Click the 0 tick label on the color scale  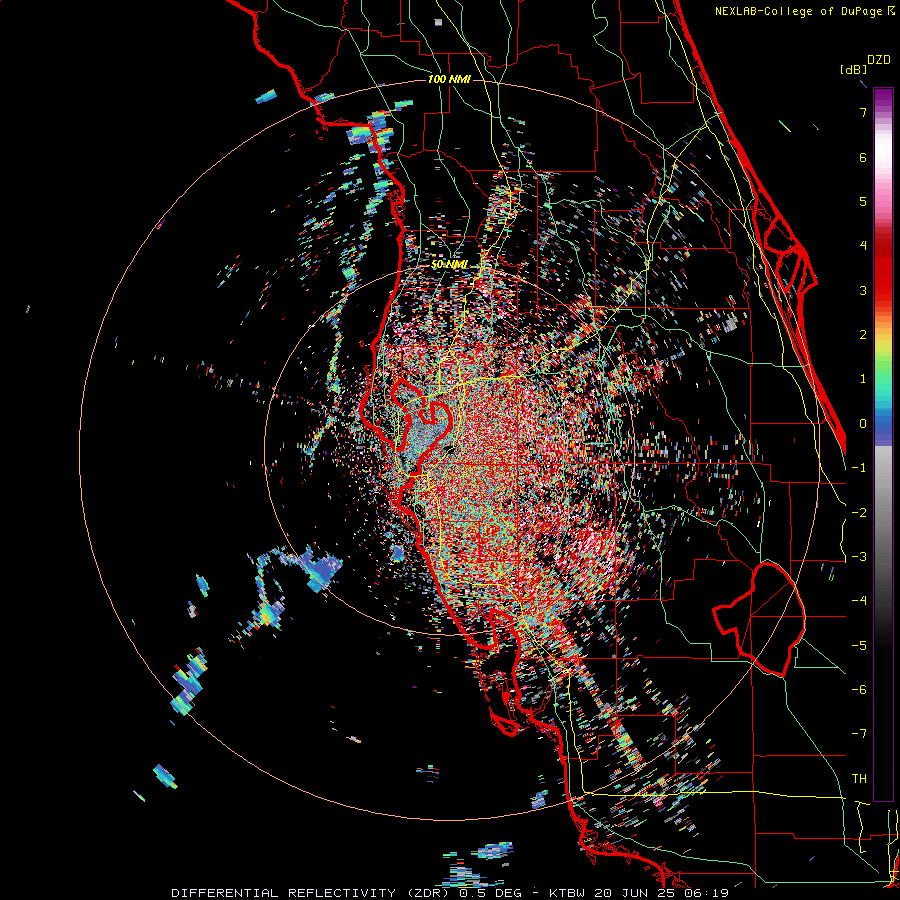click(862, 424)
